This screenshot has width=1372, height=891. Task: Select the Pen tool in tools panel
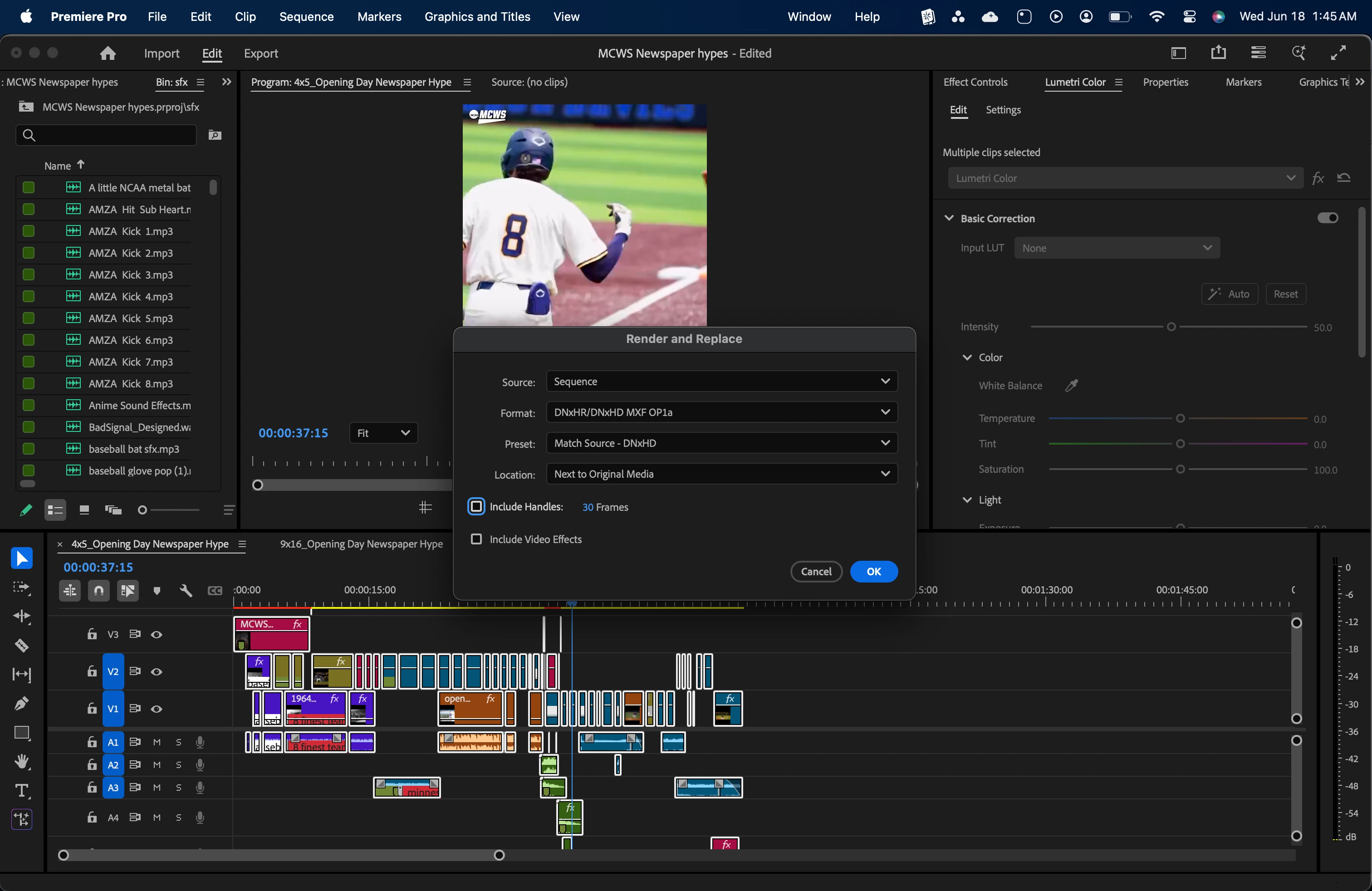click(21, 703)
